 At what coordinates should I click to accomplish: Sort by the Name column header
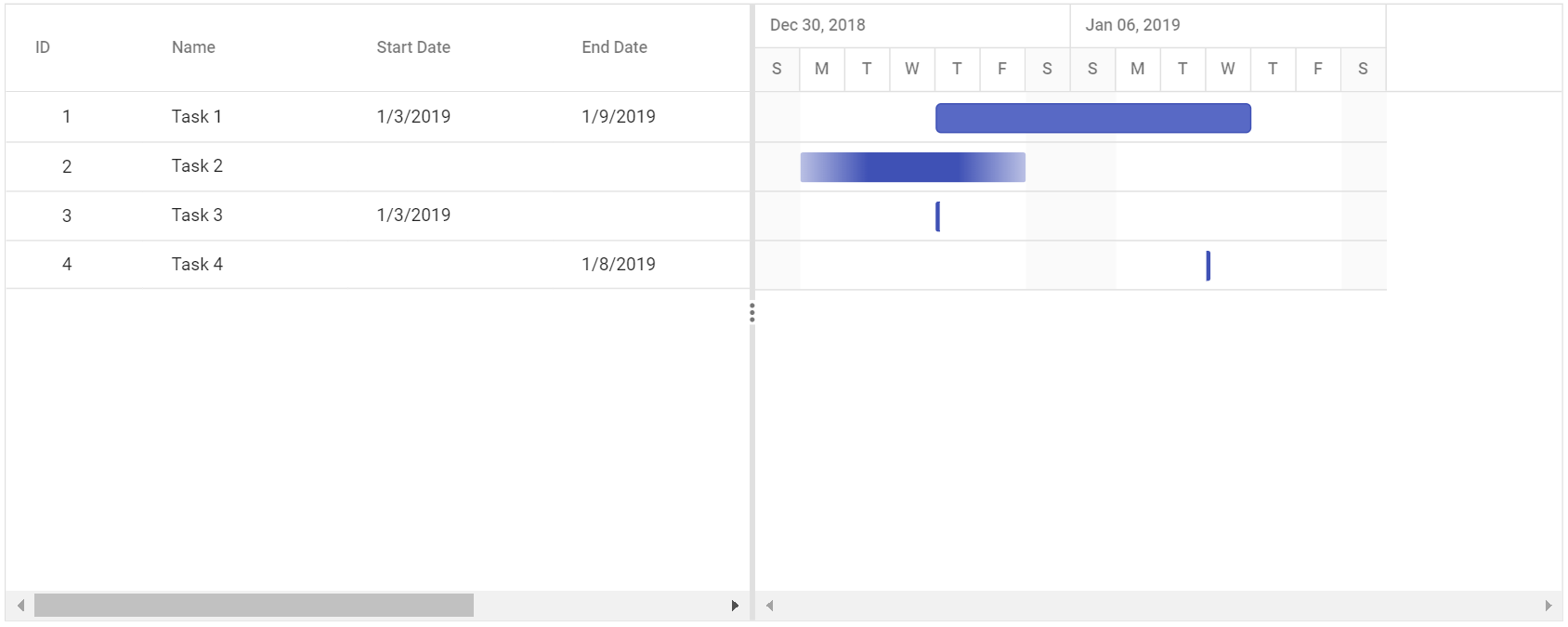(193, 47)
